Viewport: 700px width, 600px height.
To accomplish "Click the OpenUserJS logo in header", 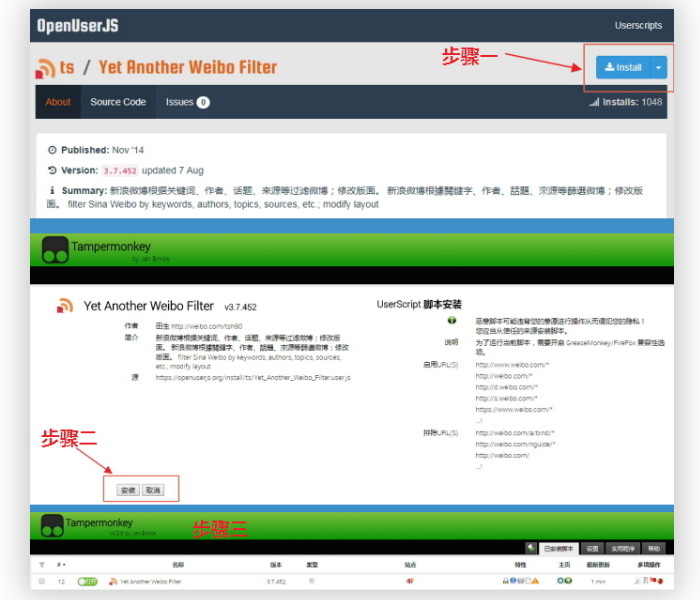I will click(x=78, y=25).
